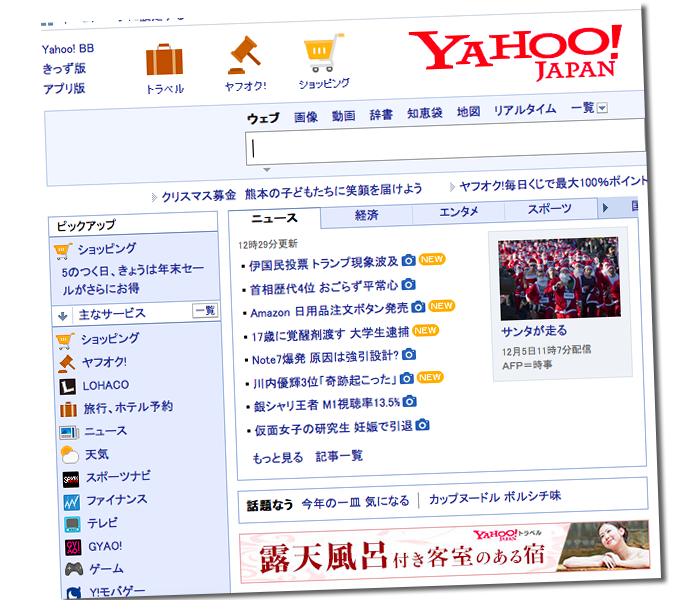Click camera icon beside 銀シャリ王者 headline

point(409,401)
